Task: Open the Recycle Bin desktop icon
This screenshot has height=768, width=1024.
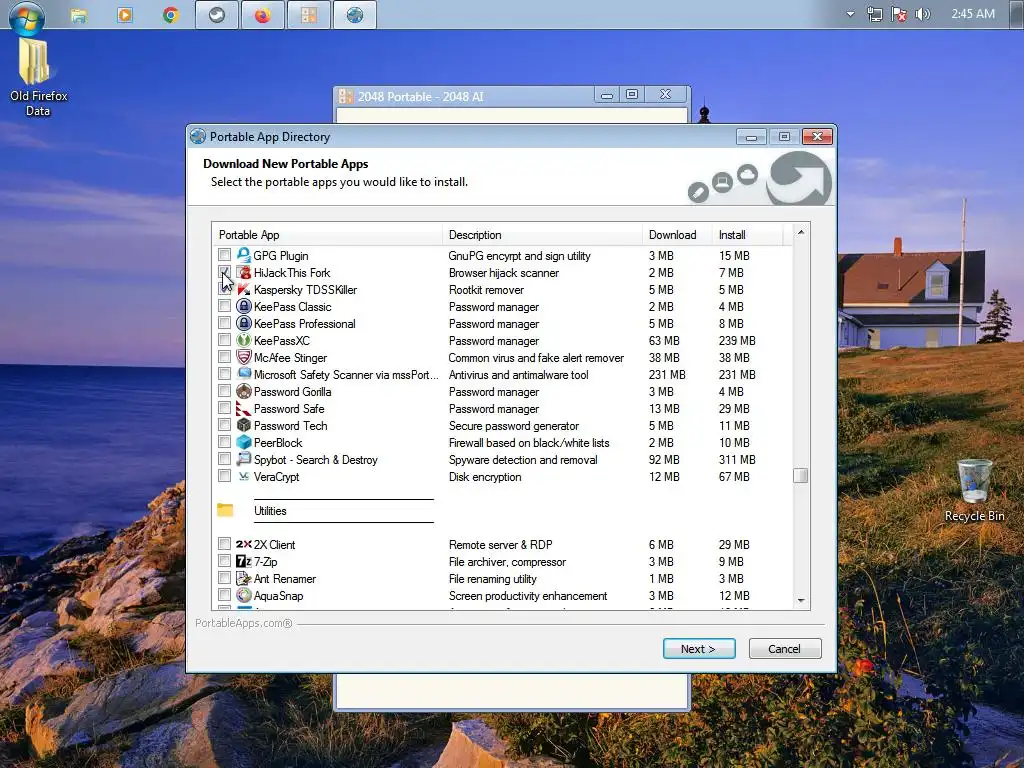Action: click(x=974, y=490)
